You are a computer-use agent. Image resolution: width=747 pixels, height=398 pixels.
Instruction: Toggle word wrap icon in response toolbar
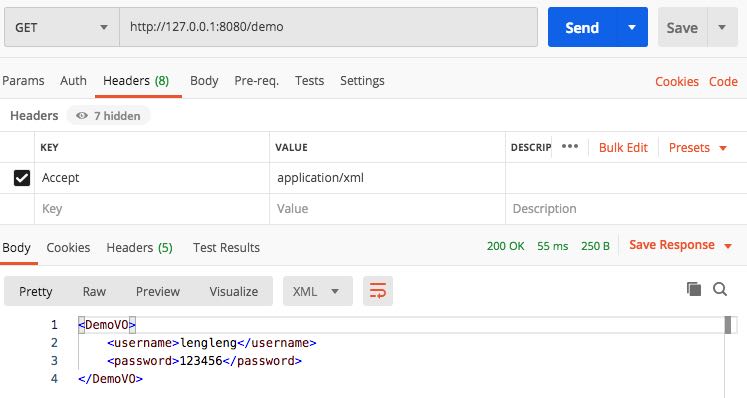pyautogui.click(x=378, y=291)
